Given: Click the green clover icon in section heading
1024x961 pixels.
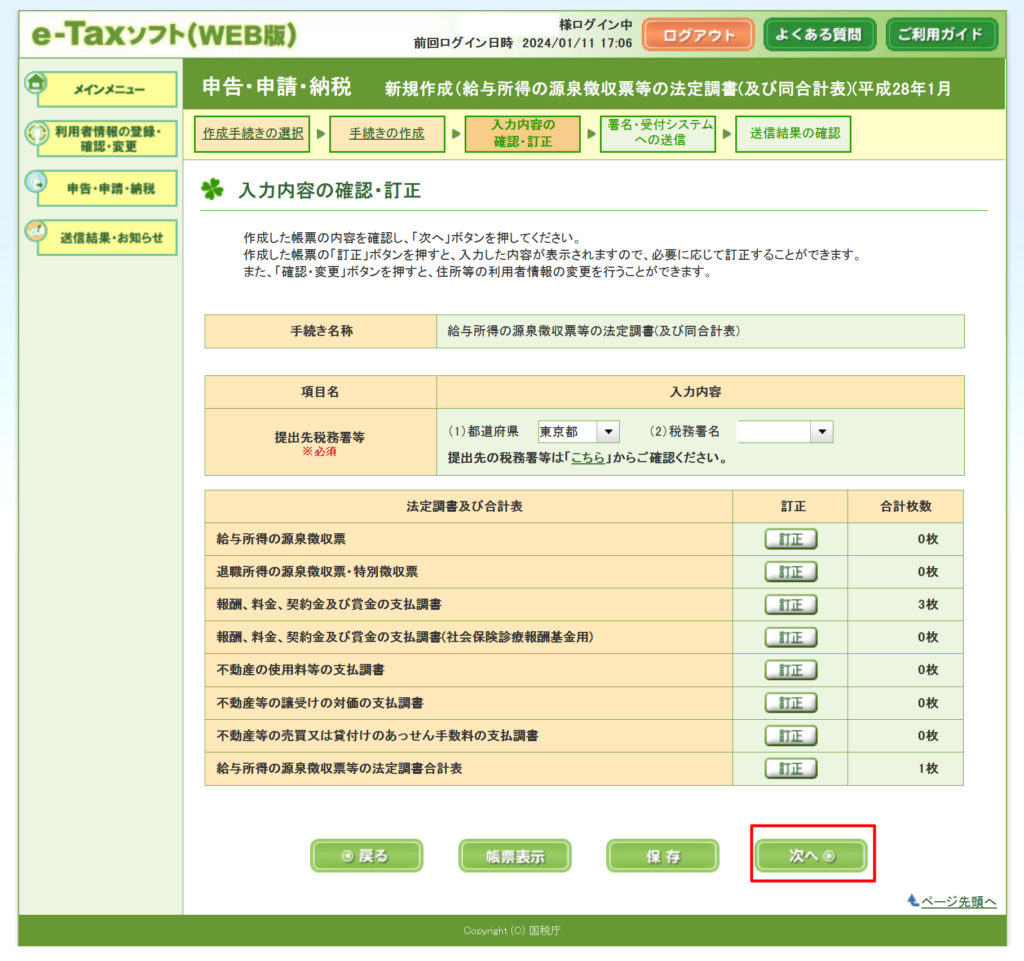Looking at the screenshot, I should (212, 190).
